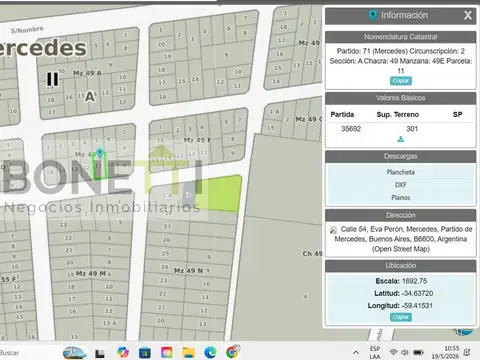Open the Plancheta download link
The width and height of the screenshot is (480, 360).
[401, 172]
